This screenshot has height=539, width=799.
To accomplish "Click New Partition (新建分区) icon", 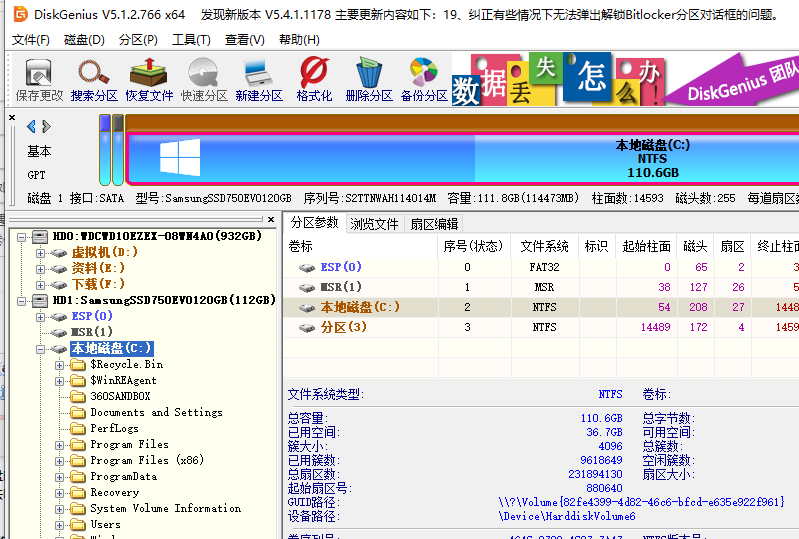I will click(x=259, y=79).
